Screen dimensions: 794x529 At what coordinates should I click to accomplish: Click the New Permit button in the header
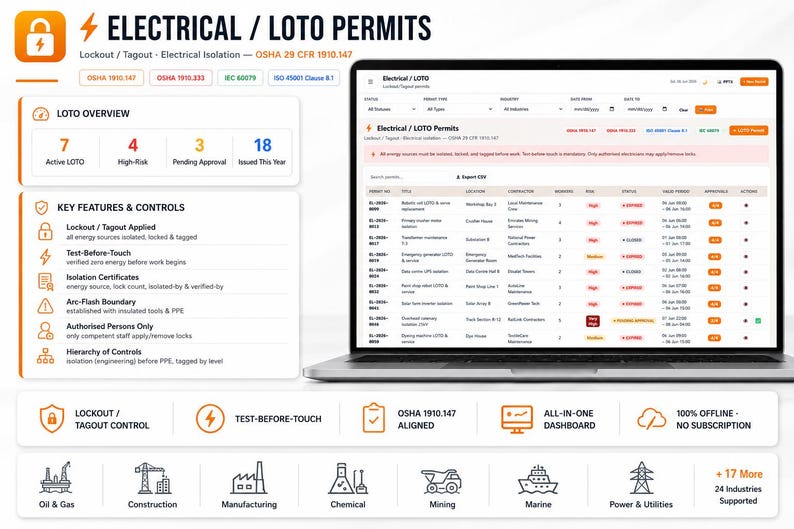pyautogui.click(x=754, y=82)
